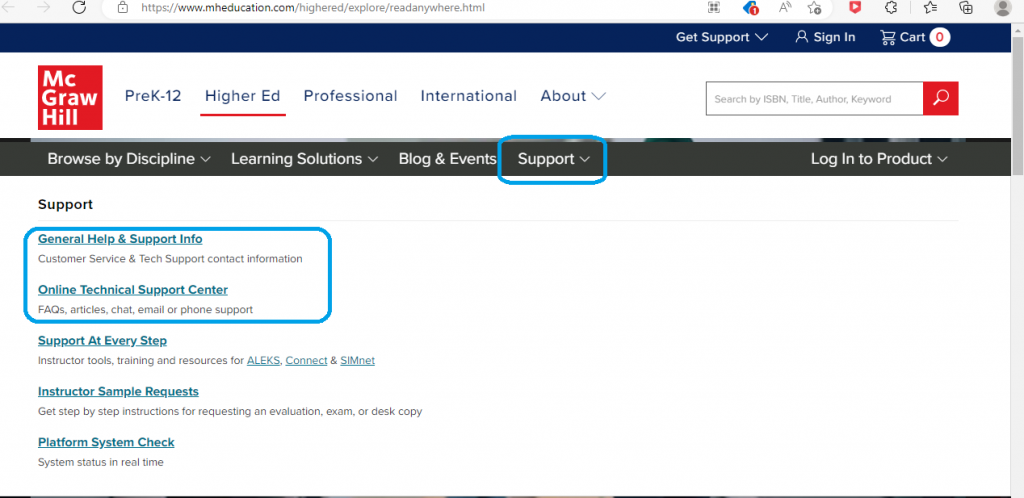Open the shopping cart
The image size is (1024, 498).
click(x=913, y=37)
